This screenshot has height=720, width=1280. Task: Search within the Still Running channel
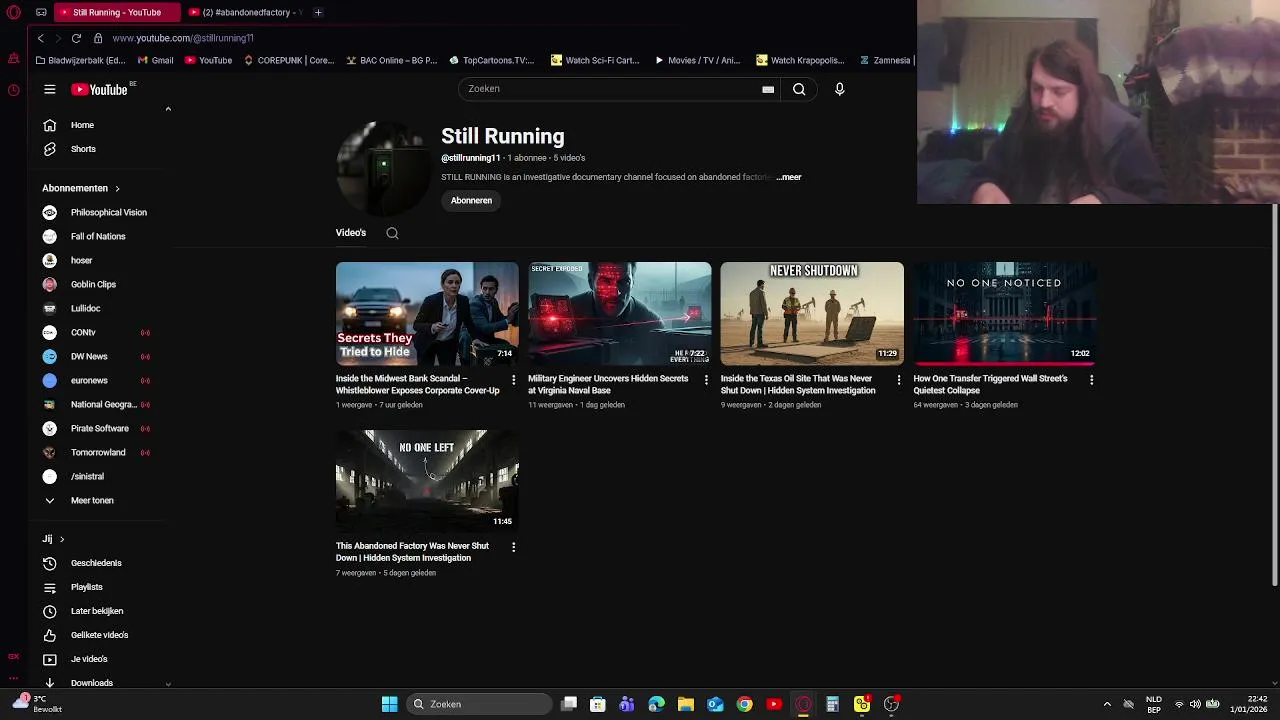[x=392, y=233]
